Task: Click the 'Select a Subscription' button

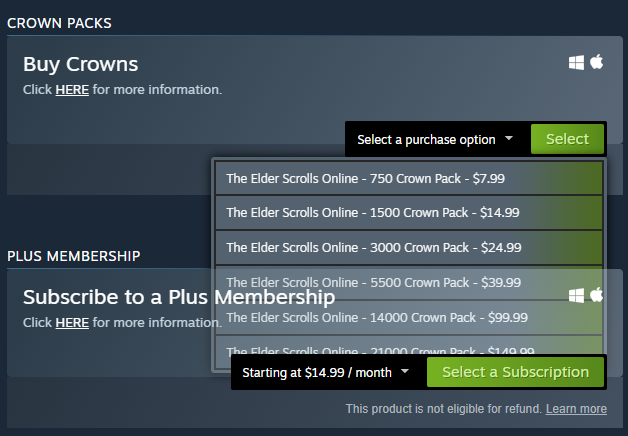Action: click(x=515, y=372)
